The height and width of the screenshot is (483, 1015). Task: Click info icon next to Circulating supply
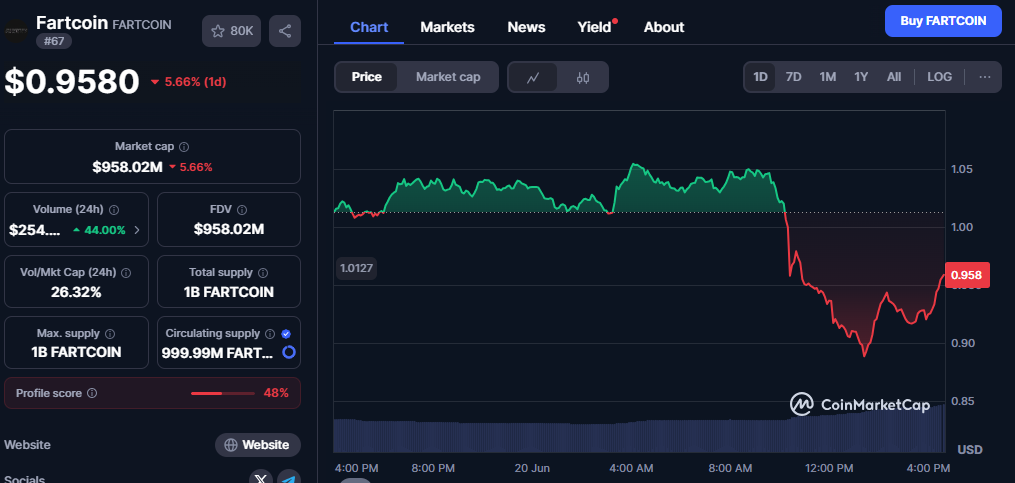[270, 333]
